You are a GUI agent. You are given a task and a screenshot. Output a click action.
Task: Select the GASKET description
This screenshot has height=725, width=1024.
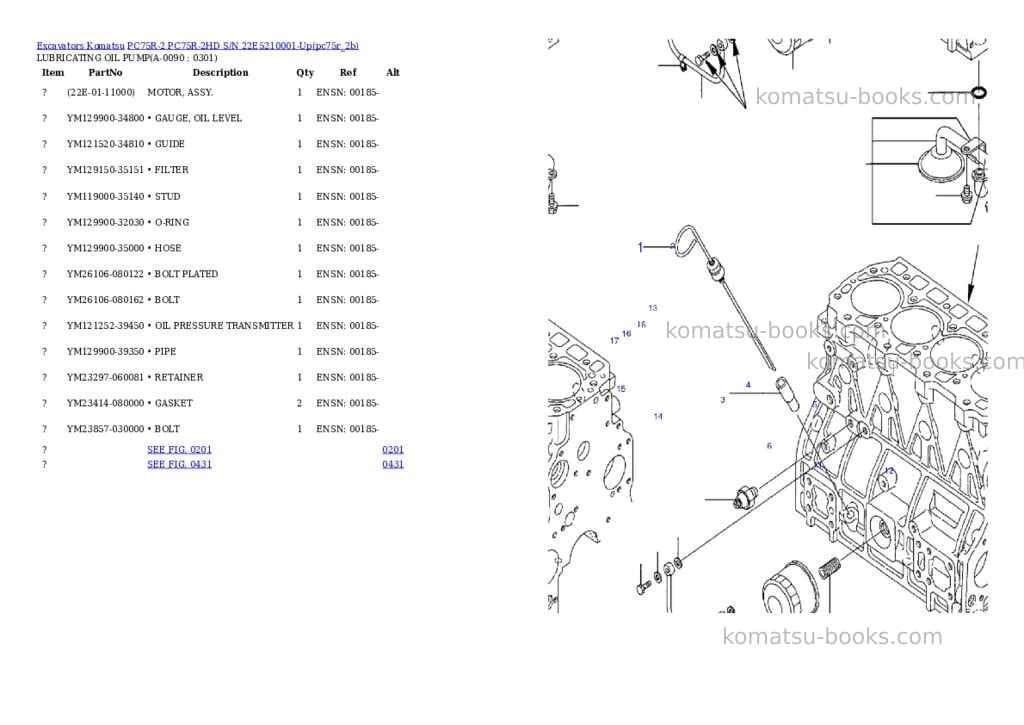click(x=174, y=404)
